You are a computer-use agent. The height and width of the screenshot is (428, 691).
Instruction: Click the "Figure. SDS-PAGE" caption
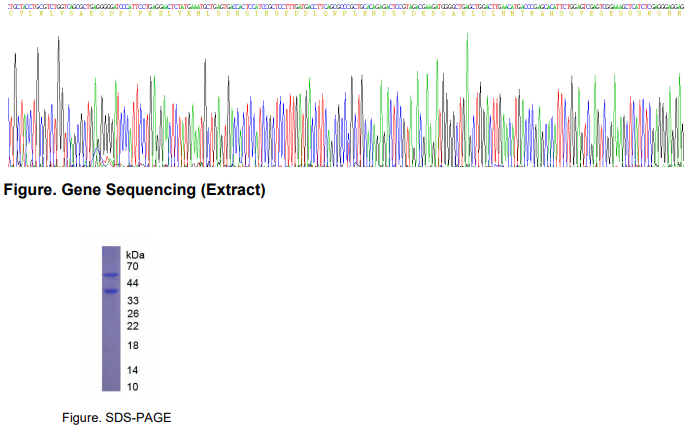(x=116, y=417)
